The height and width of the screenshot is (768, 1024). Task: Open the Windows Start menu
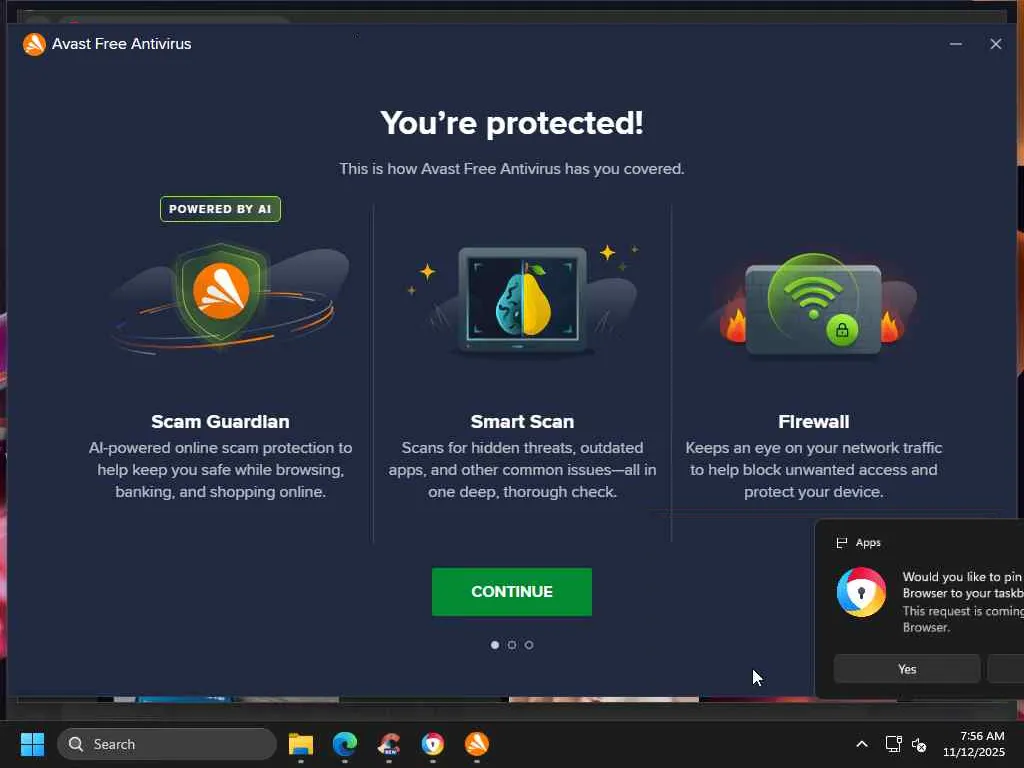coord(32,744)
